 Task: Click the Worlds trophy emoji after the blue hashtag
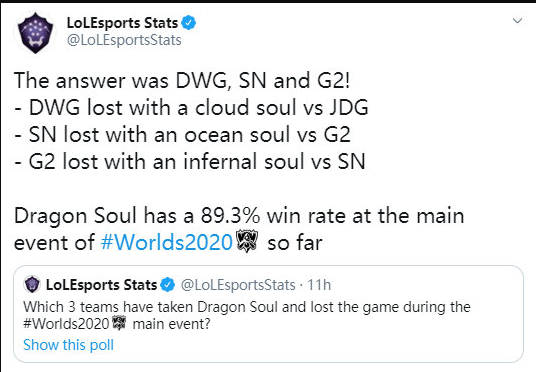247,241
